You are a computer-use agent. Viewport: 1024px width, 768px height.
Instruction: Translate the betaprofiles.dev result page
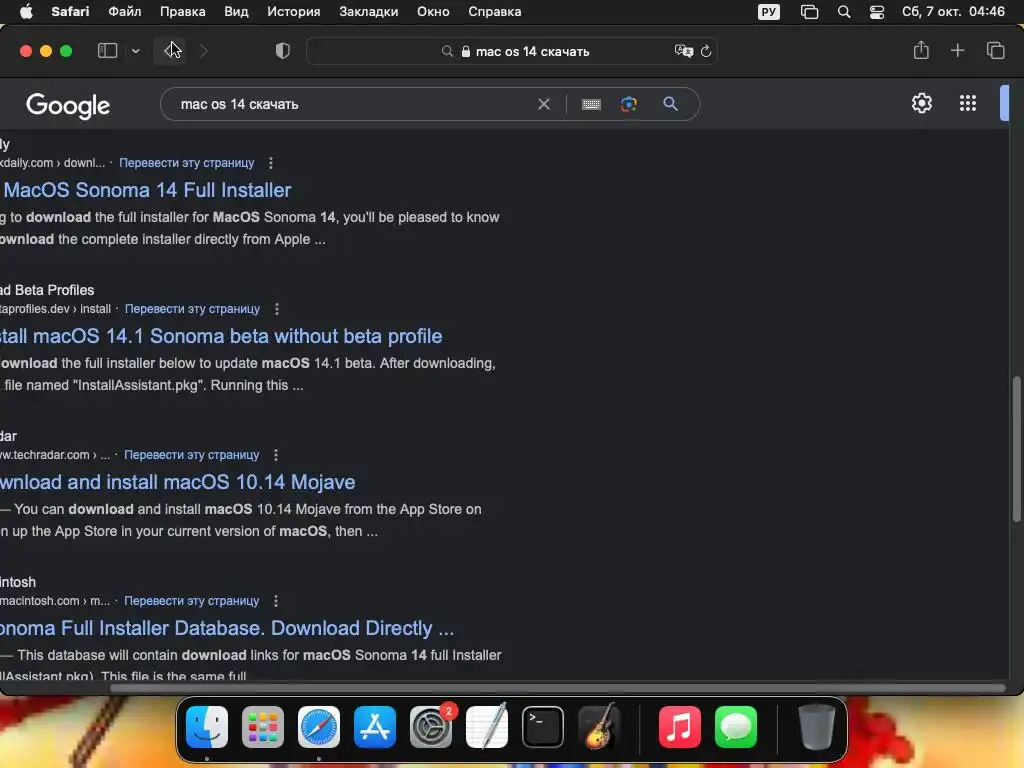(x=192, y=309)
